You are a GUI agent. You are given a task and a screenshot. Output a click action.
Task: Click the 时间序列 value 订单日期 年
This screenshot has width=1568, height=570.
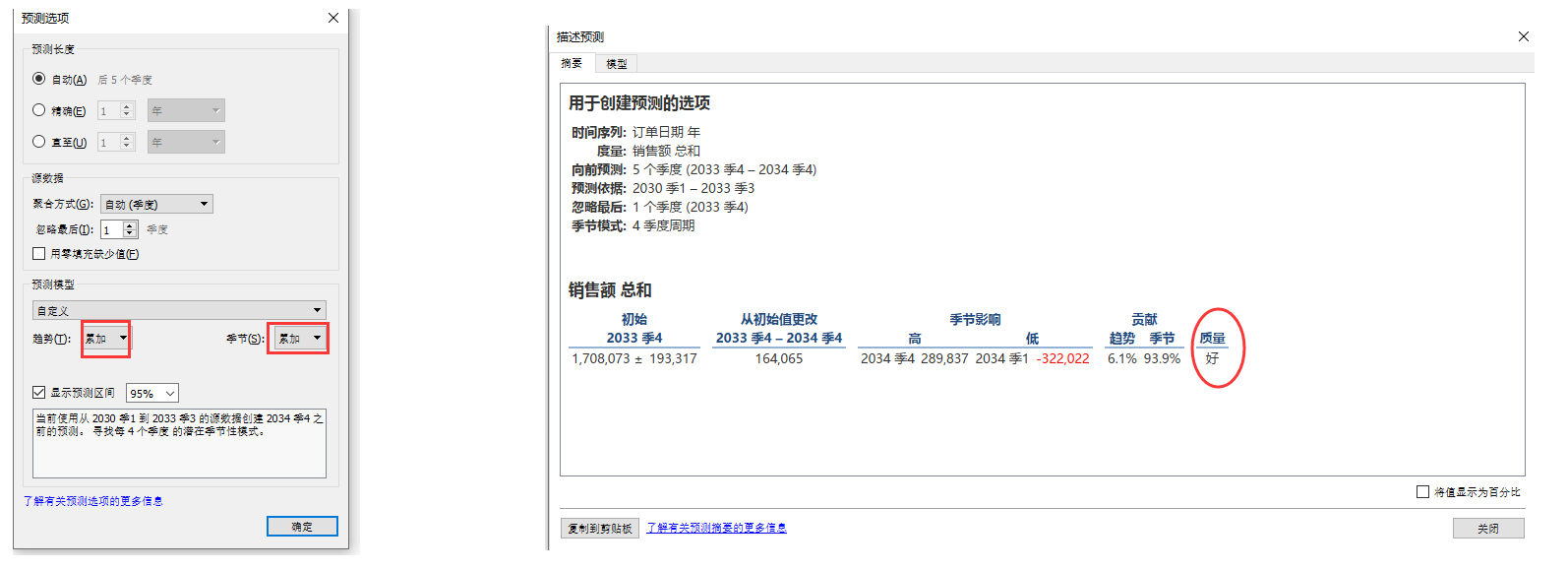(667, 132)
